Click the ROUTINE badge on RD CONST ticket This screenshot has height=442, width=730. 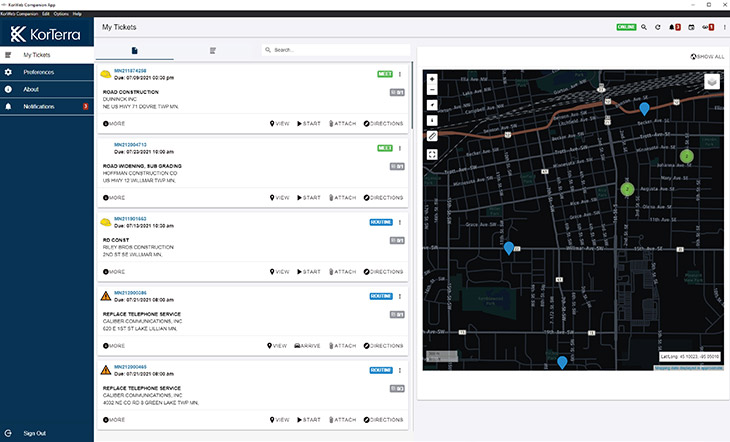(x=381, y=222)
